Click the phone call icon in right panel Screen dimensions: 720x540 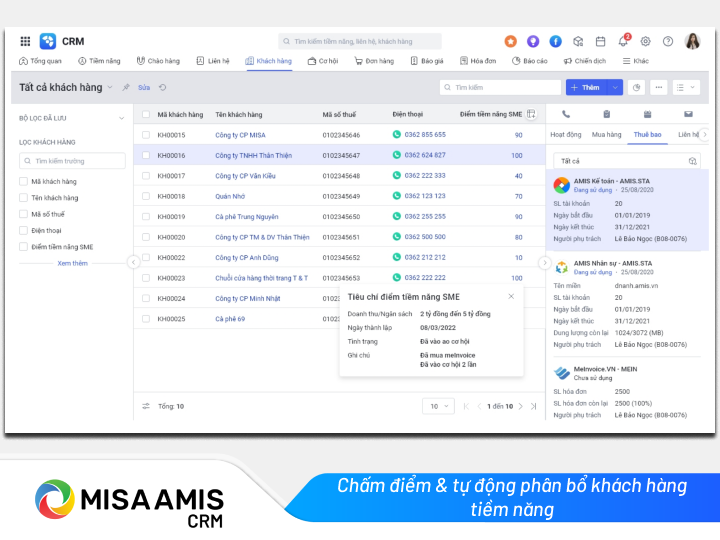point(566,114)
